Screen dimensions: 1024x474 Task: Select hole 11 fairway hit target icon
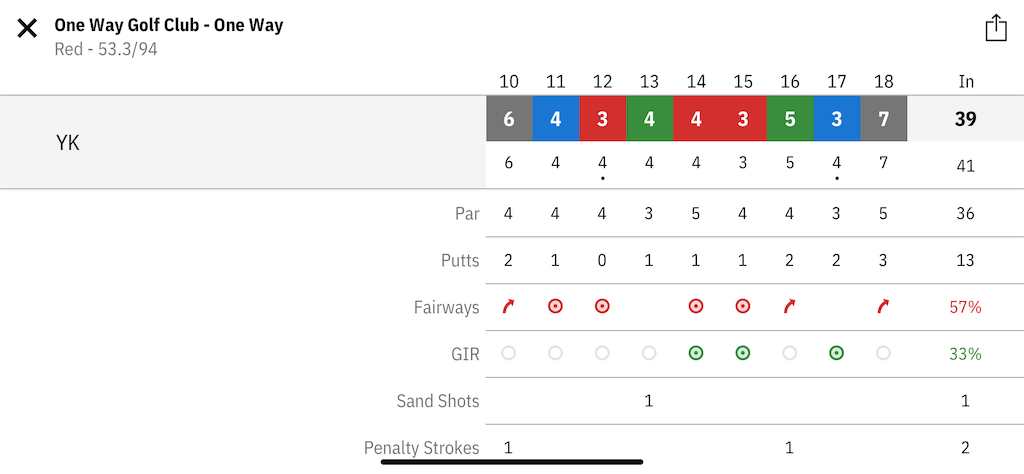[555, 306]
